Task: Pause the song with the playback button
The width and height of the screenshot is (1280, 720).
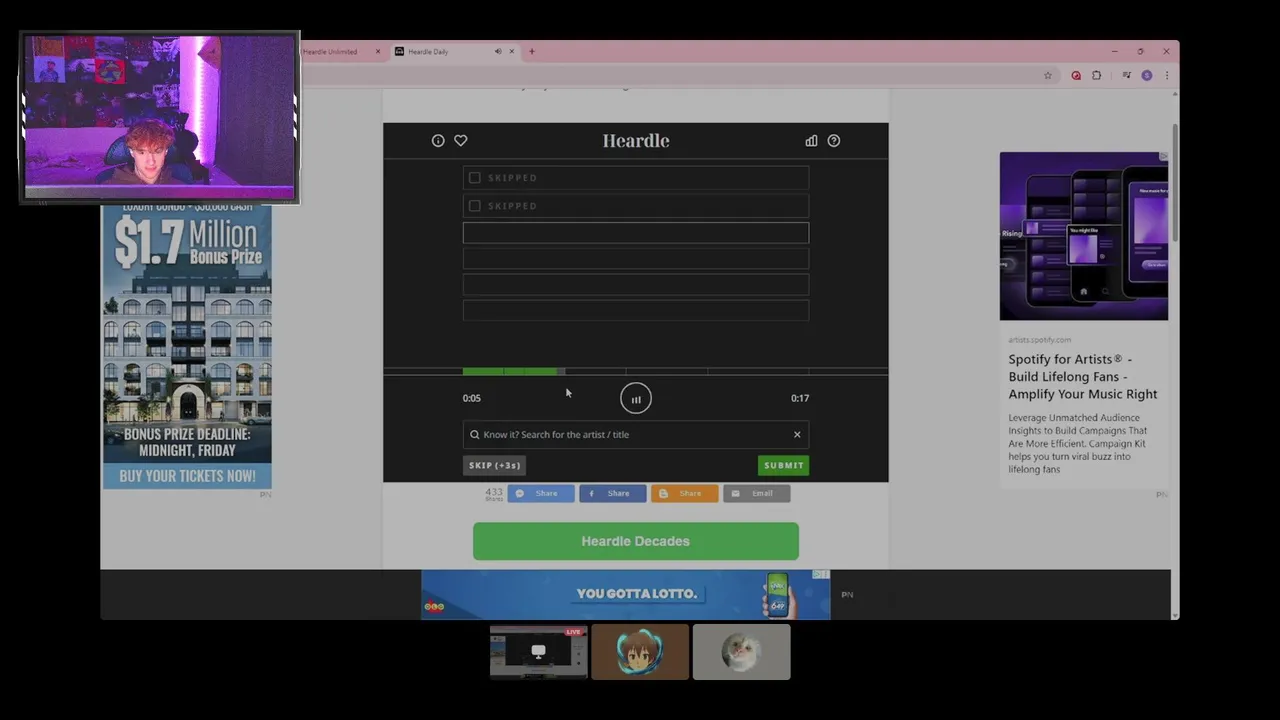Action: (x=636, y=399)
